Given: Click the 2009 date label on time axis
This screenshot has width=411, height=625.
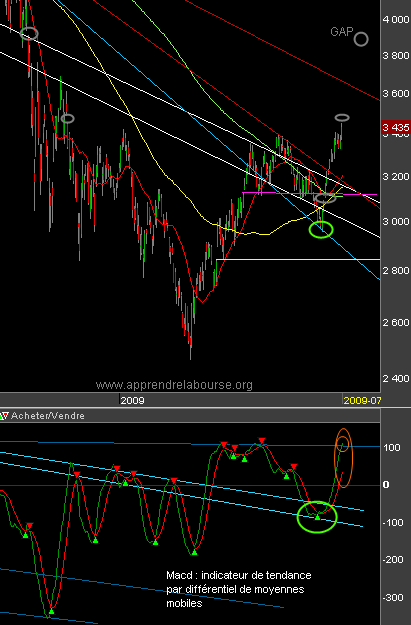Looking at the screenshot, I should [132, 400].
